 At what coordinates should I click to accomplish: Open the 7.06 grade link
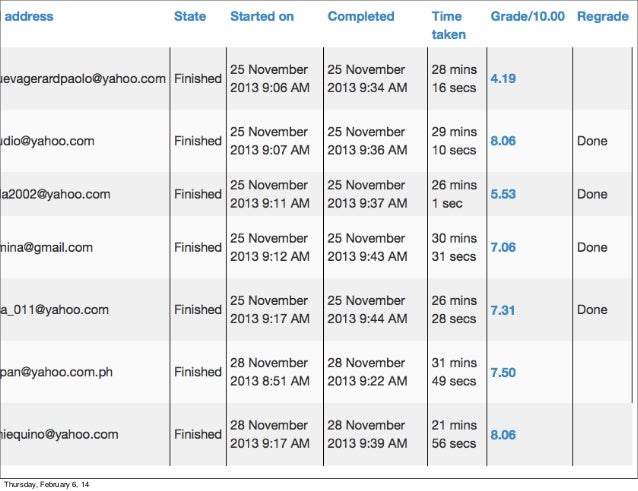point(503,247)
